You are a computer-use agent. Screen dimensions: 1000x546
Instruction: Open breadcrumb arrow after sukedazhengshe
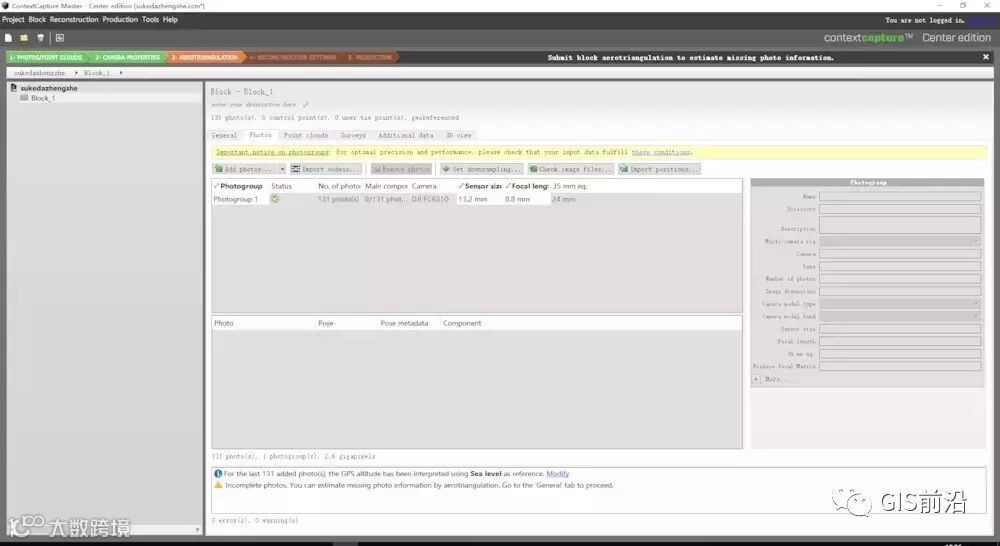click(x=76, y=73)
